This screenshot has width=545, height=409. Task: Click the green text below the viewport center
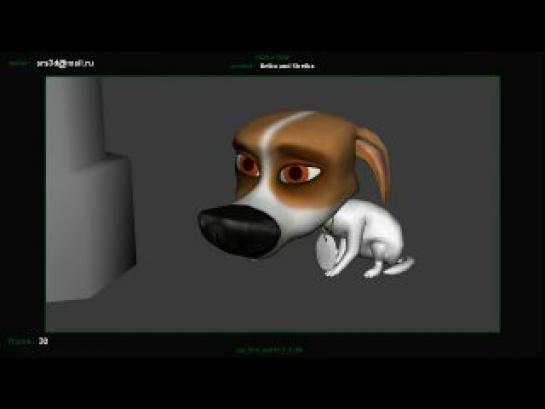(x=269, y=350)
